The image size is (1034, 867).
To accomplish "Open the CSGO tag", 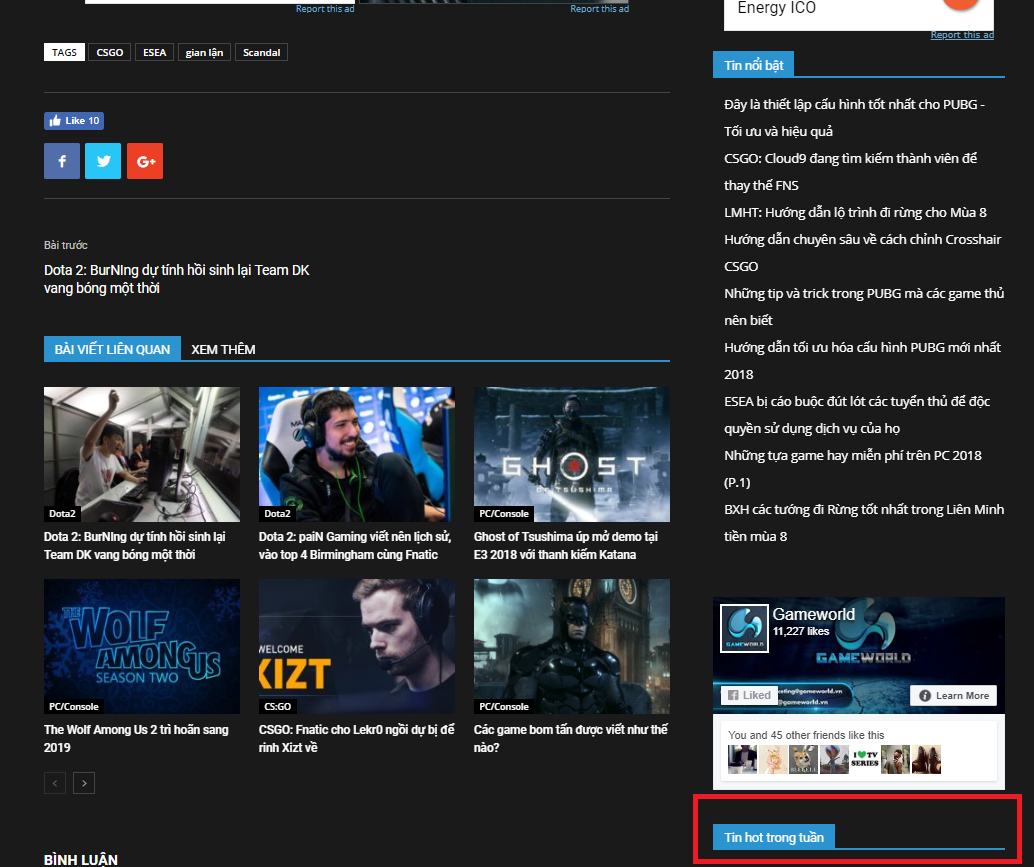I will pos(109,52).
